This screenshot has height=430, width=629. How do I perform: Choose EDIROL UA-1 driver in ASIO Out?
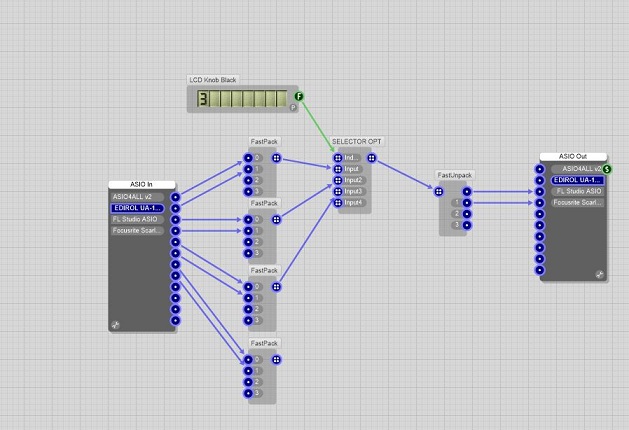click(x=578, y=180)
